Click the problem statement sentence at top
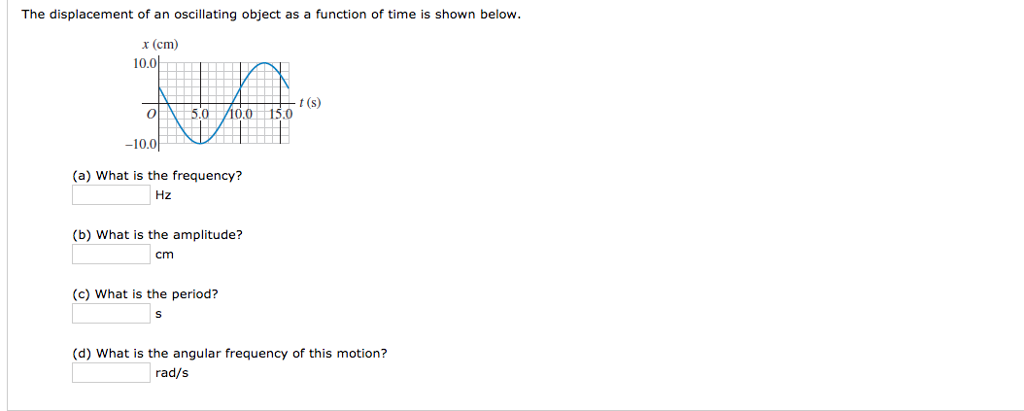Image resolution: width=1024 pixels, height=411 pixels. coord(271,17)
